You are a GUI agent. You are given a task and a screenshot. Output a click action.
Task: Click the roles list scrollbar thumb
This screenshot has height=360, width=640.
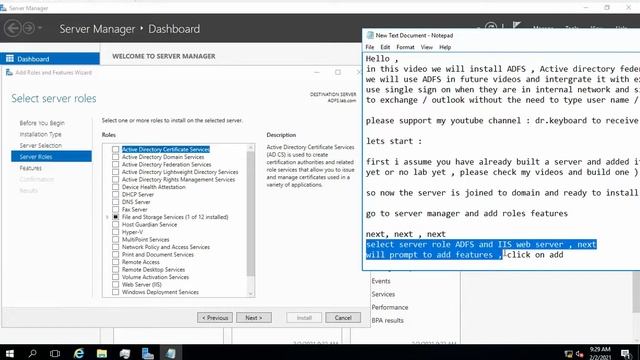pos(251,213)
